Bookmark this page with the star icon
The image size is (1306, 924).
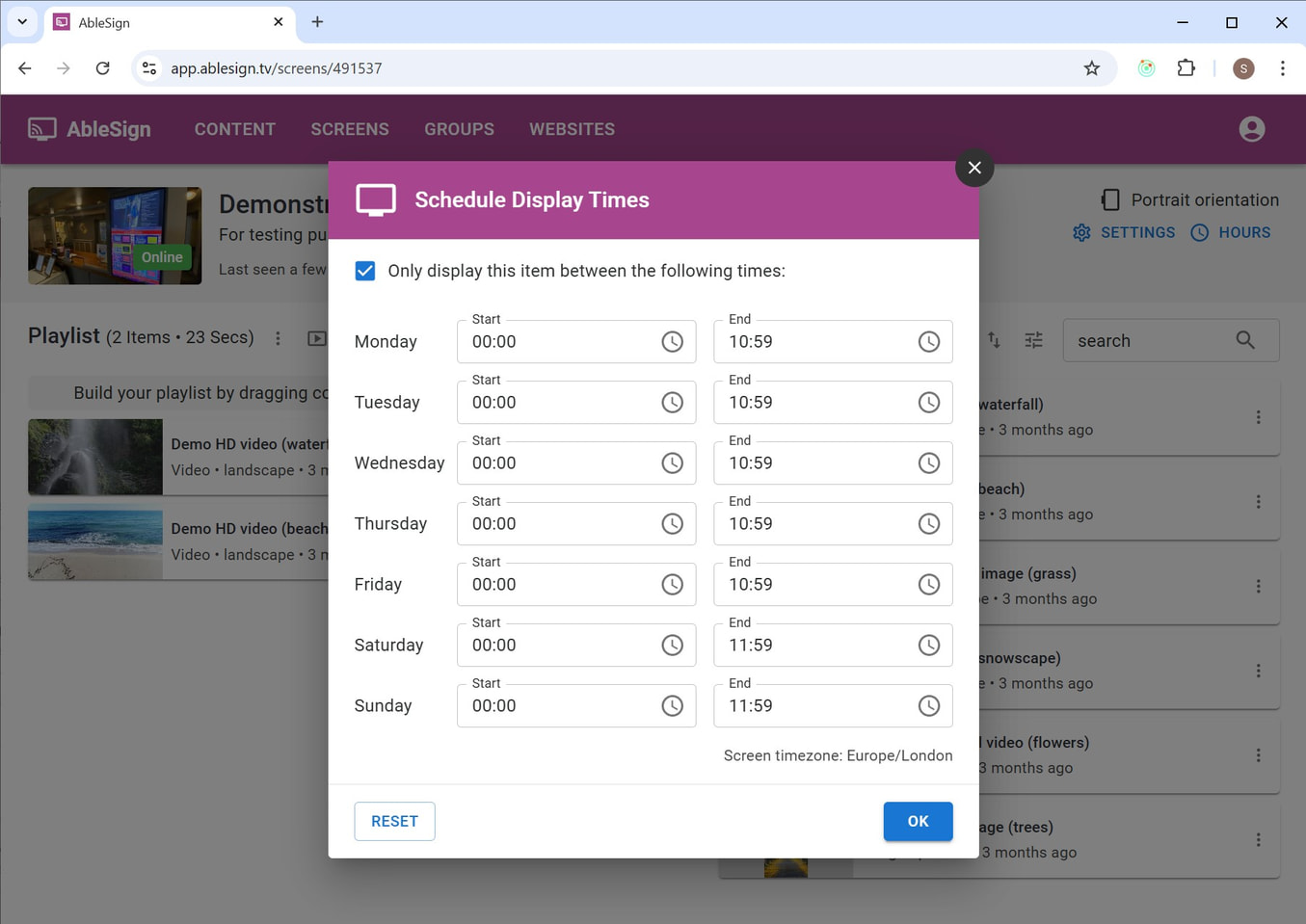point(1091,68)
